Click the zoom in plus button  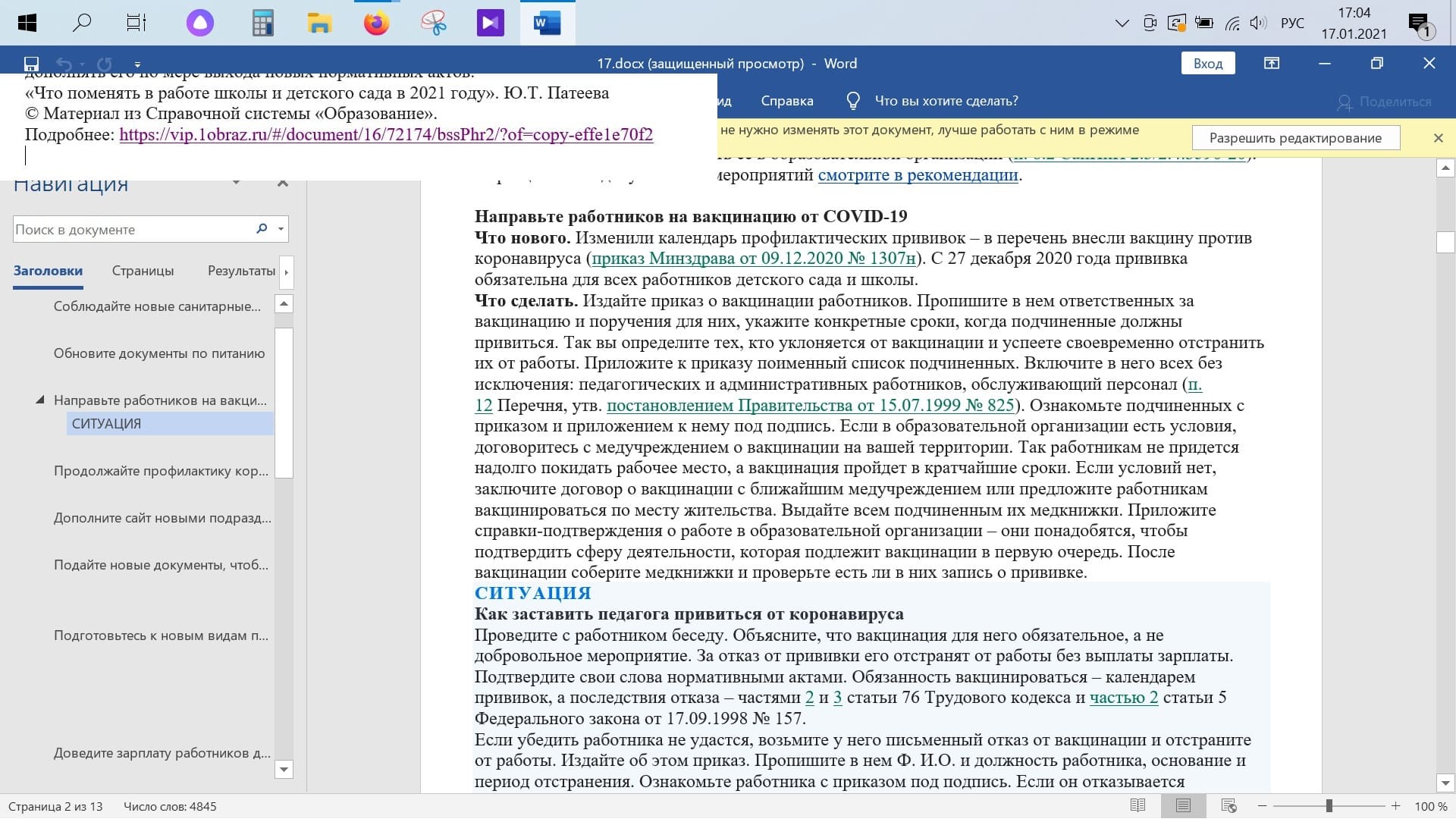click(x=1395, y=806)
